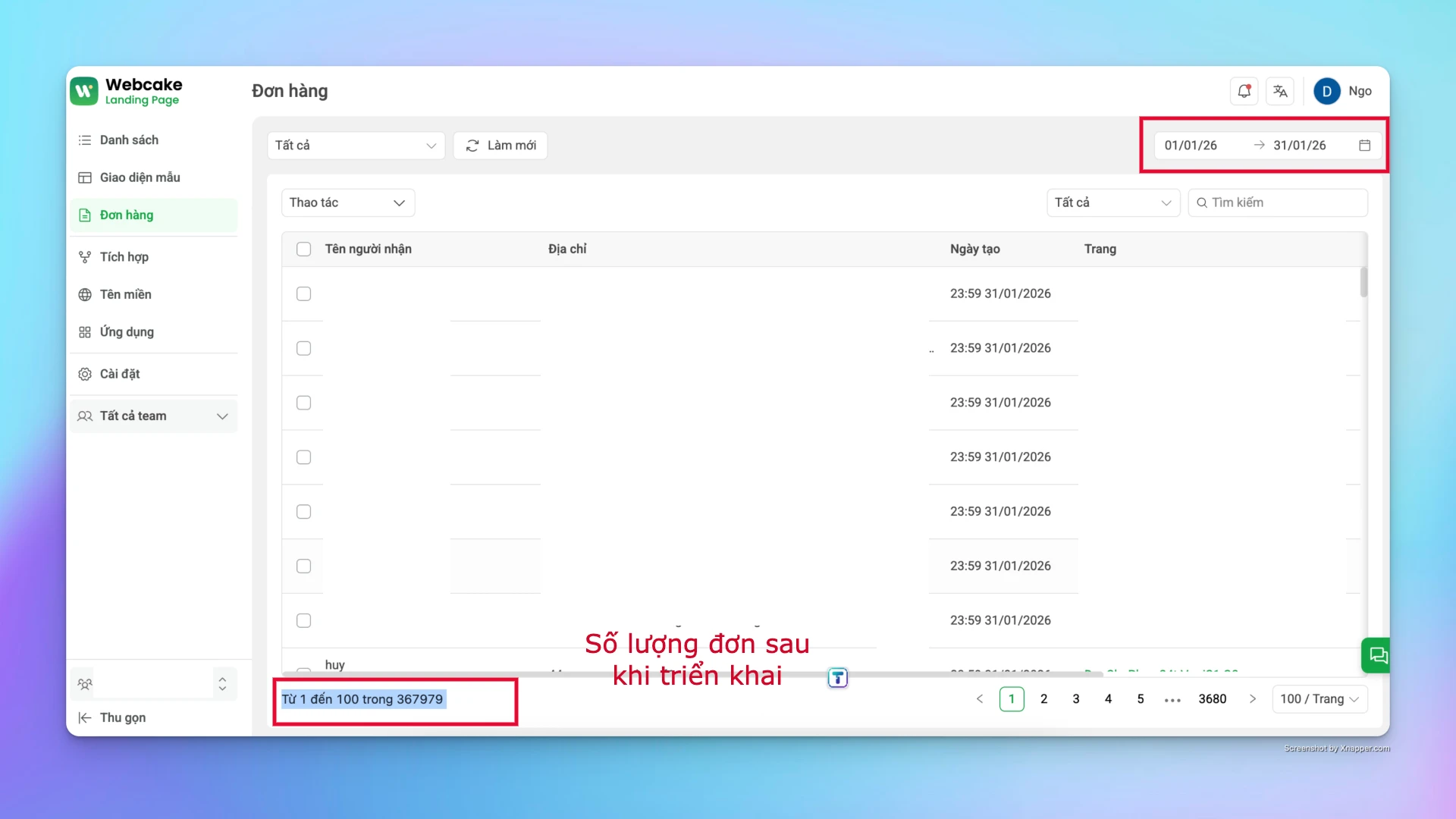Expand the Tất cả team section

tap(222, 416)
